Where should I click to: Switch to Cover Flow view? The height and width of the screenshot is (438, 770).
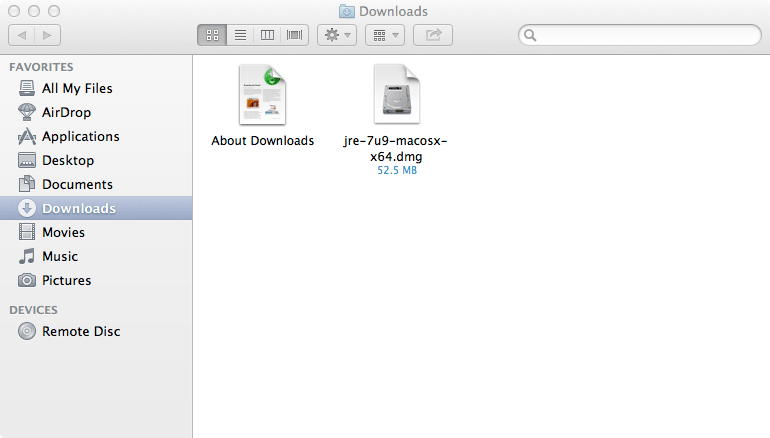[294, 35]
